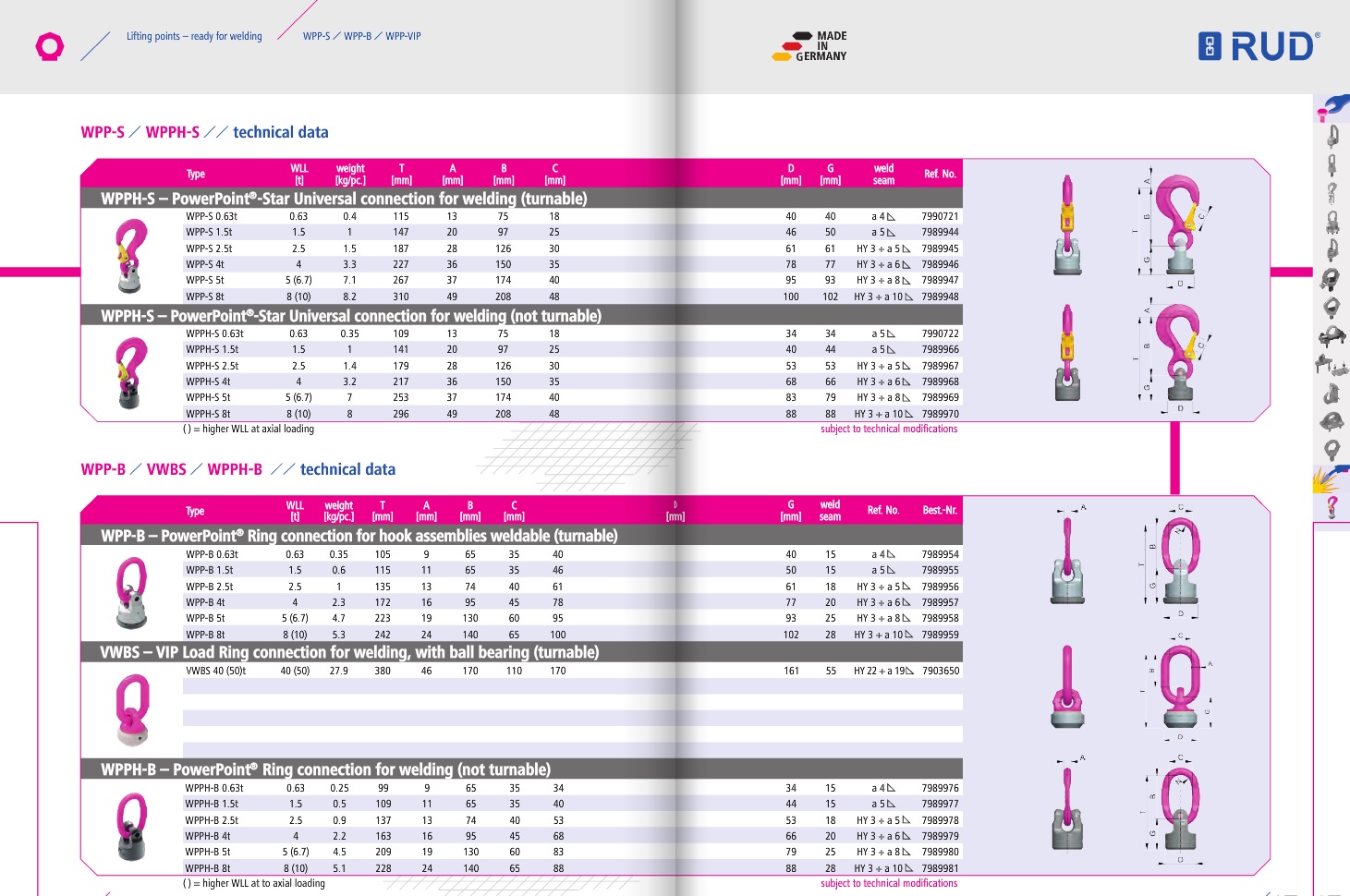Select the WPP-B 1.5t row label
Screen dimensions: 1350x896
[209, 570]
